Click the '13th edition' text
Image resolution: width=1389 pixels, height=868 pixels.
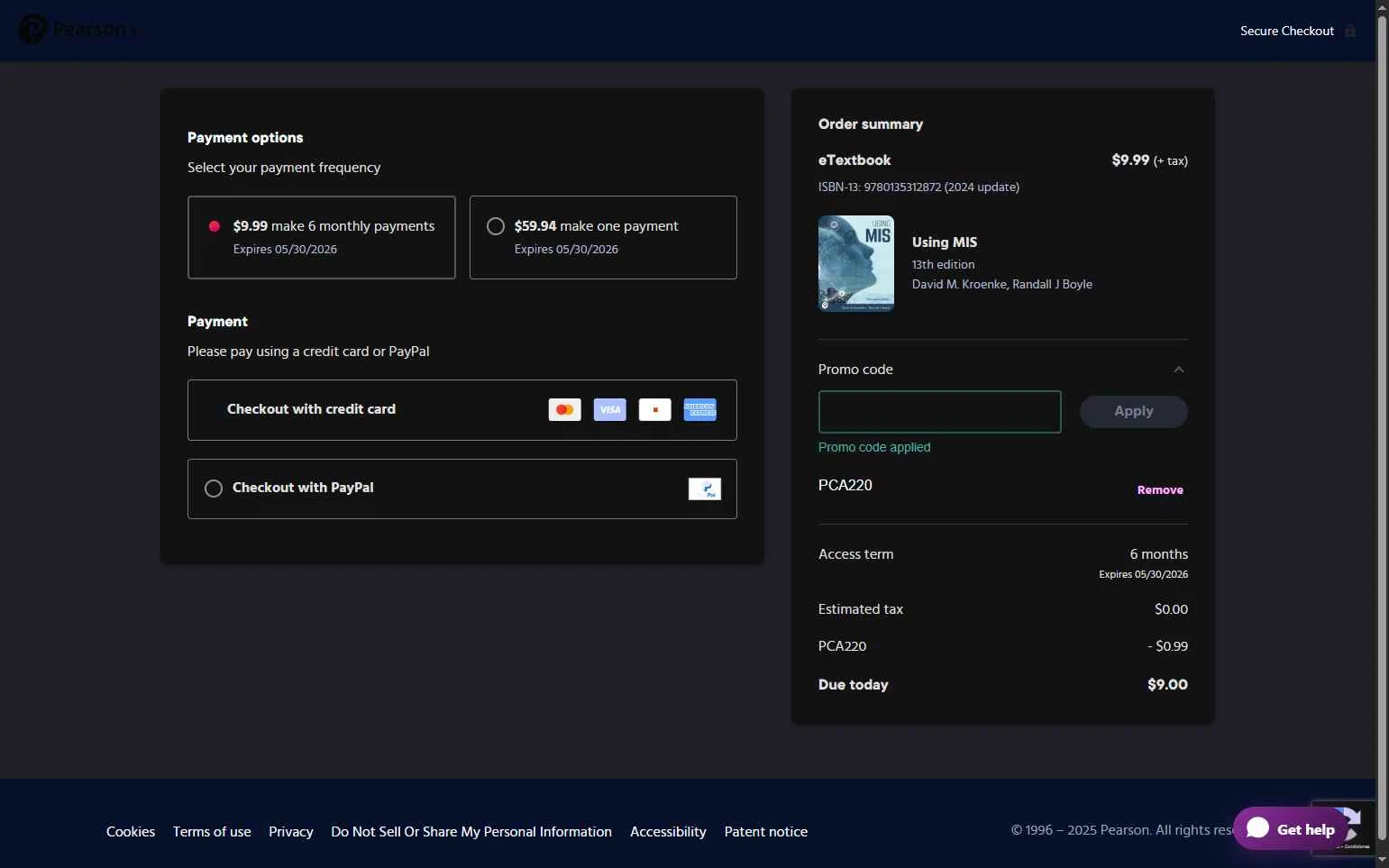944,264
